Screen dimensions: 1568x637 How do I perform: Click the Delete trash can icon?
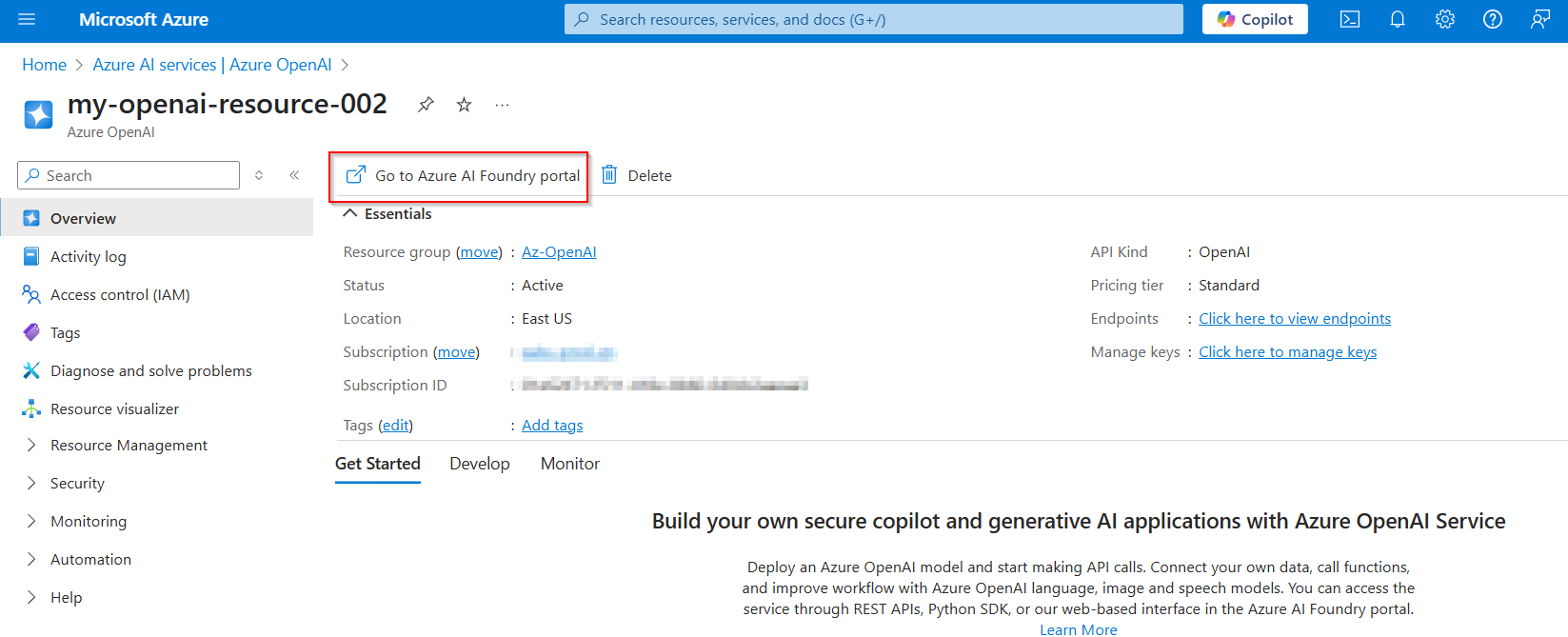point(609,175)
